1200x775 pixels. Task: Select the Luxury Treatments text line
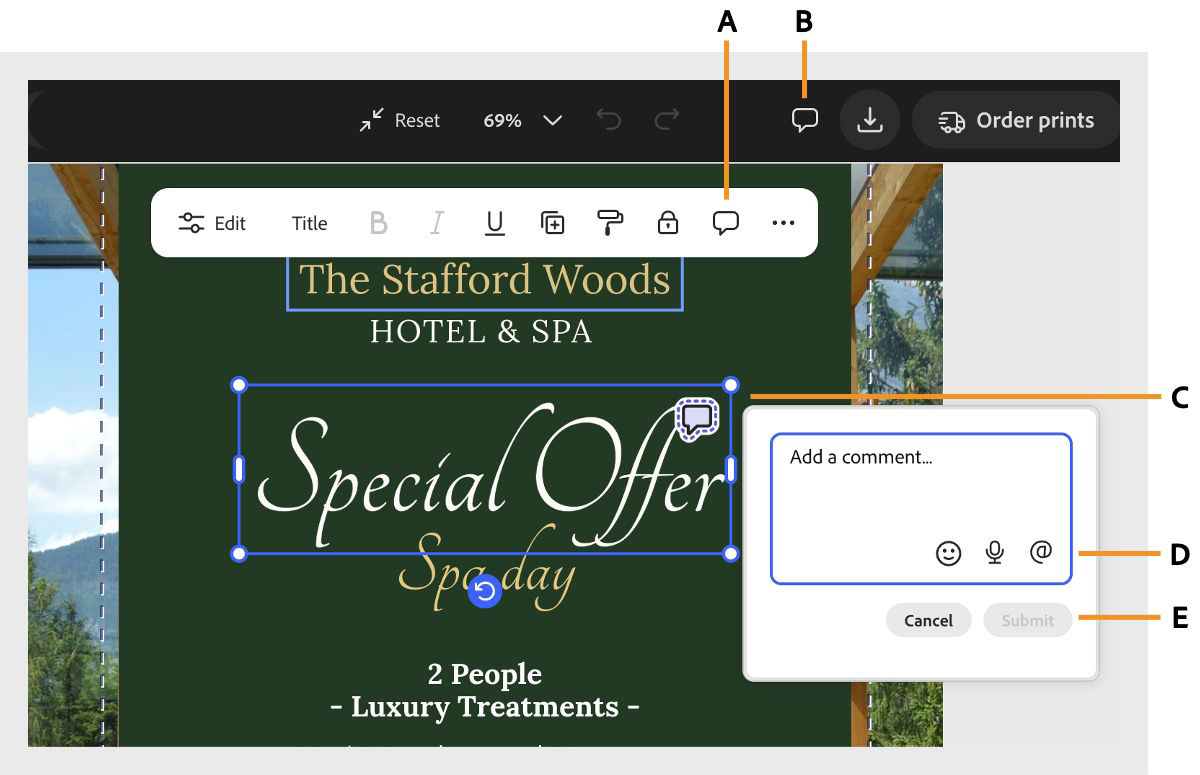tap(485, 707)
